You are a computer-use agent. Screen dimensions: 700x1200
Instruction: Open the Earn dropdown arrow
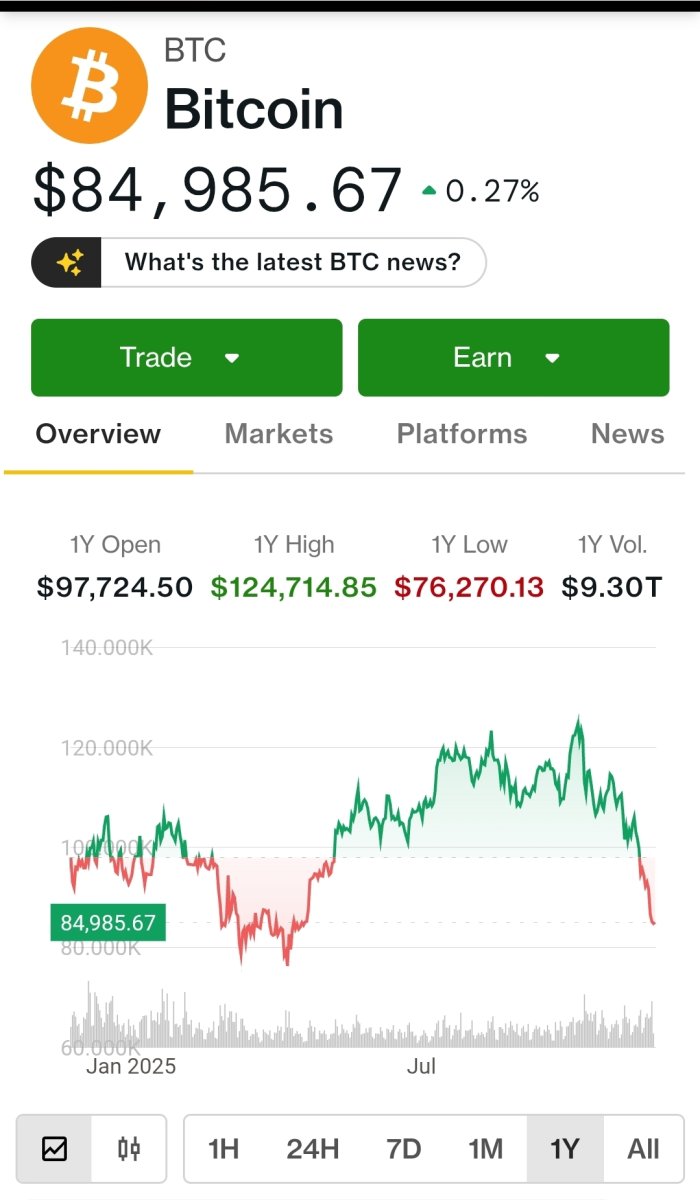click(553, 357)
